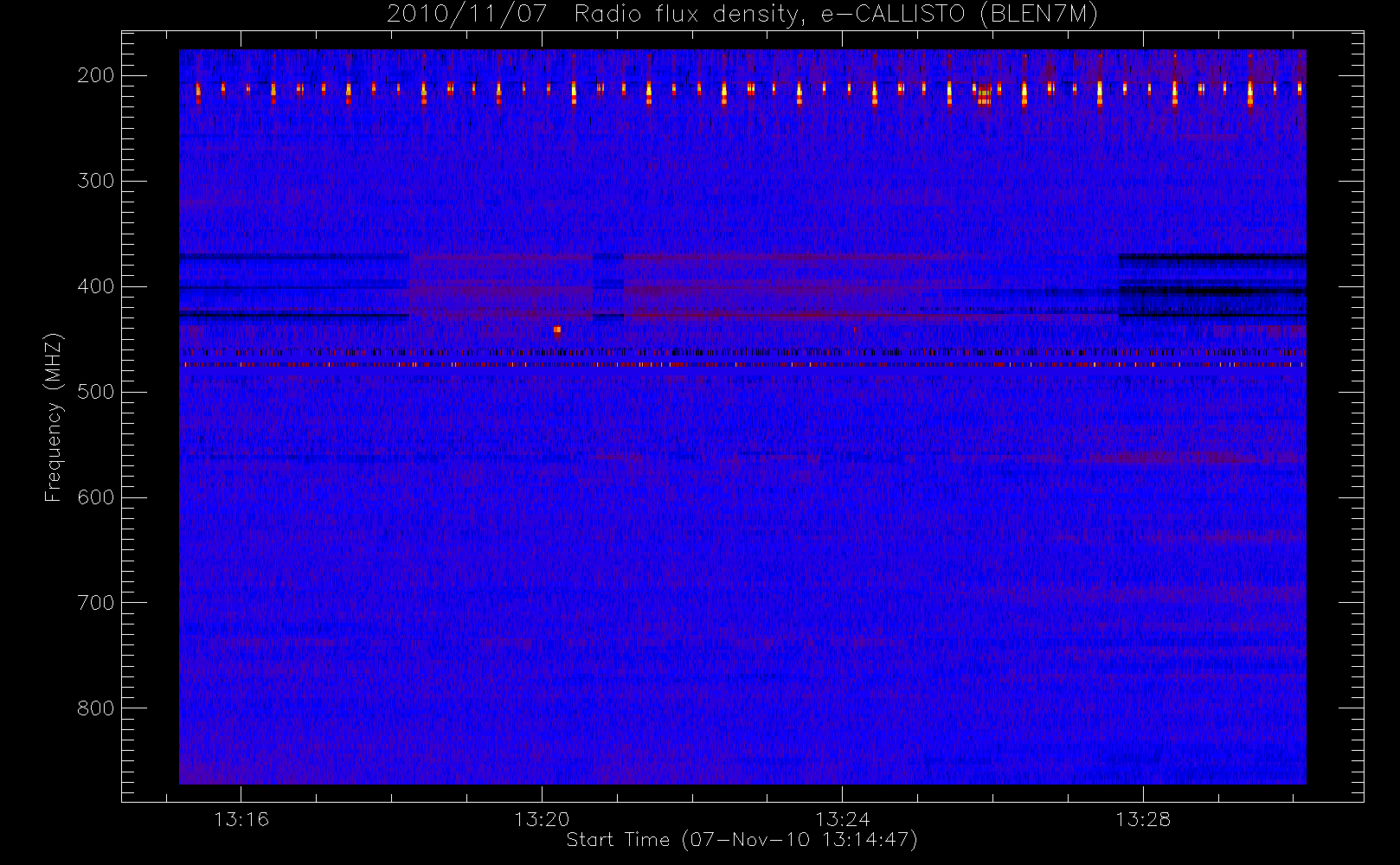Click the 200 frequency tick label
Screen dimensions: 1400x865
(96, 75)
